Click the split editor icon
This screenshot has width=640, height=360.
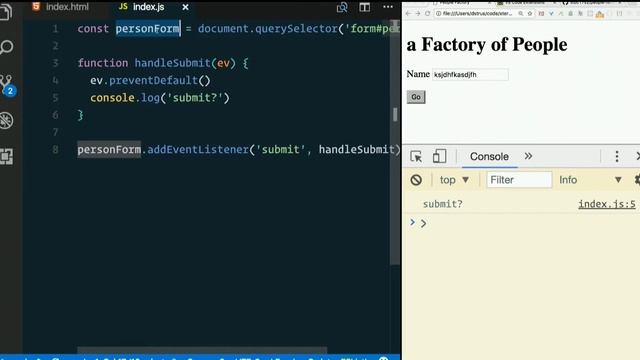click(364, 7)
